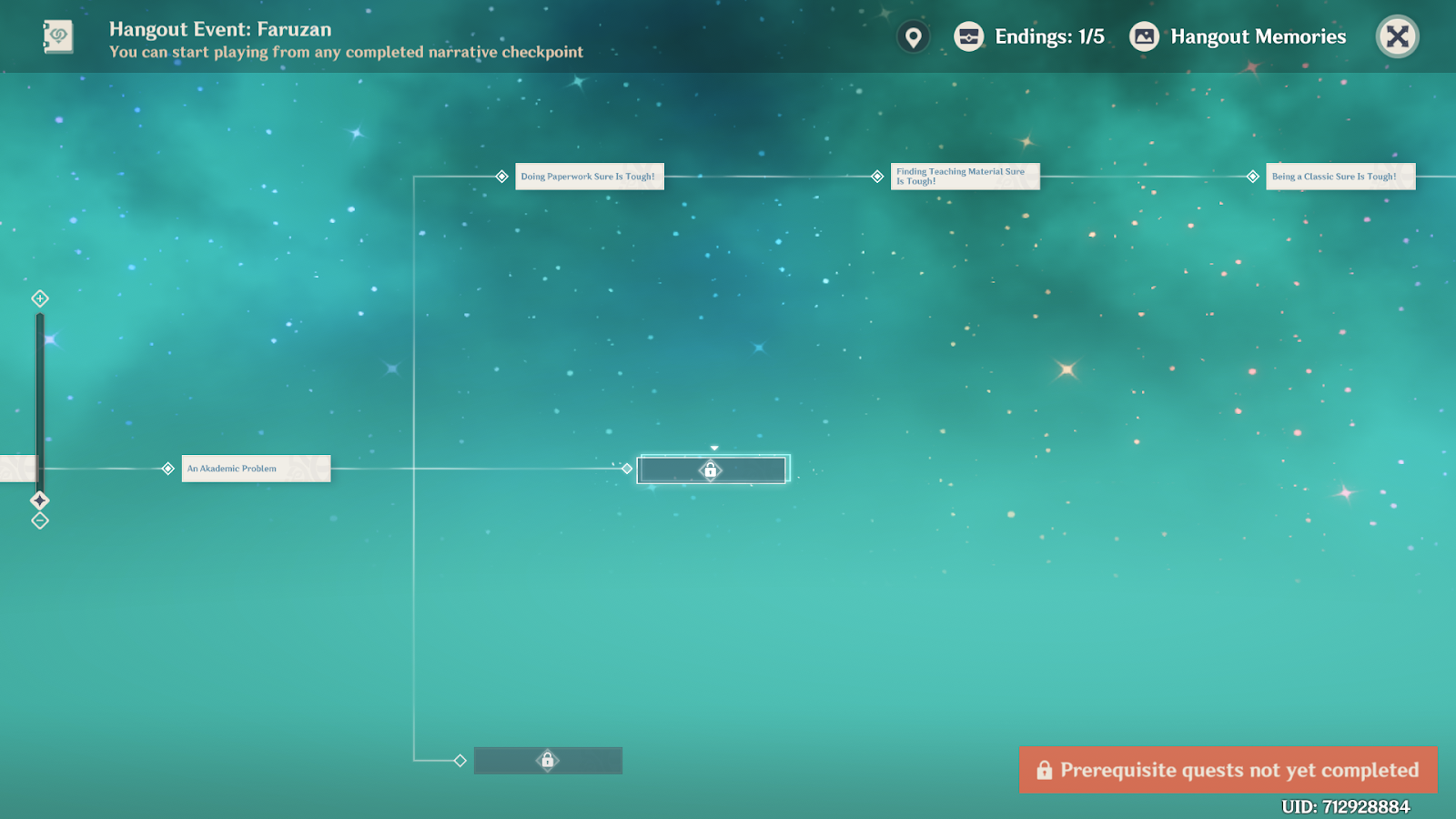Viewport: 1456px width, 819px height.
Task: Click diamond marker before Doing Paperwork
Action: click(x=502, y=177)
